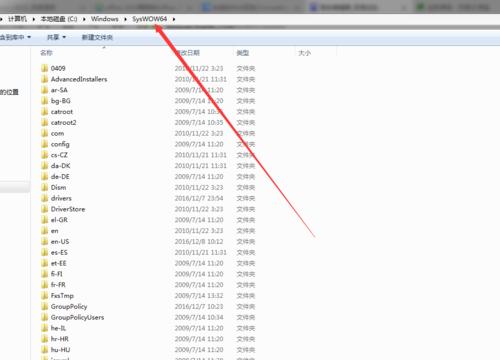Click 新建文件夹 toolbar button
Viewport: 500px width, 360px height.
pos(97,37)
